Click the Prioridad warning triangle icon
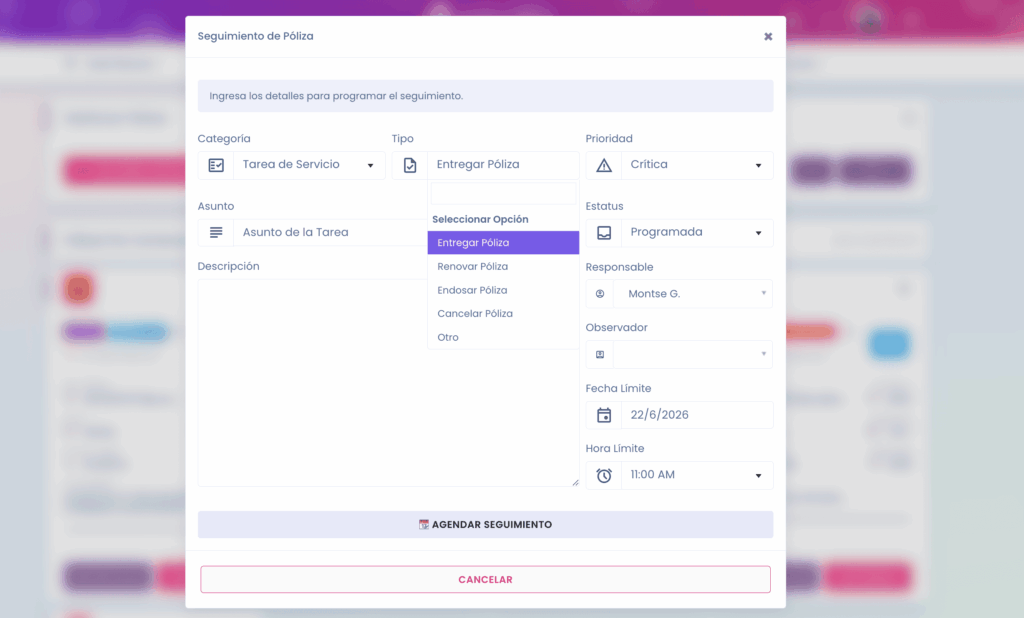1024x618 pixels. (x=604, y=165)
